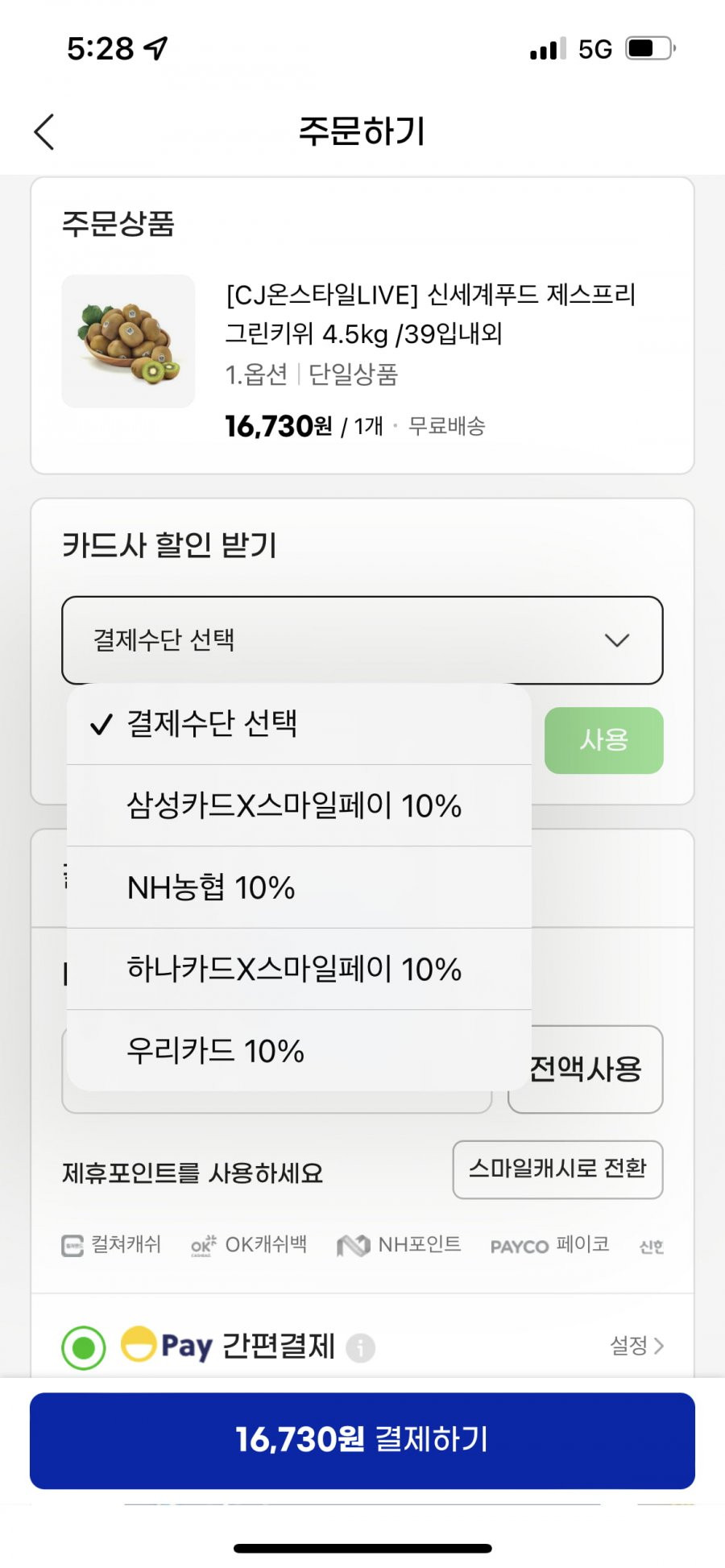Tap the kiwi product thumbnail
This screenshot has width=725, height=1568.
point(128,341)
